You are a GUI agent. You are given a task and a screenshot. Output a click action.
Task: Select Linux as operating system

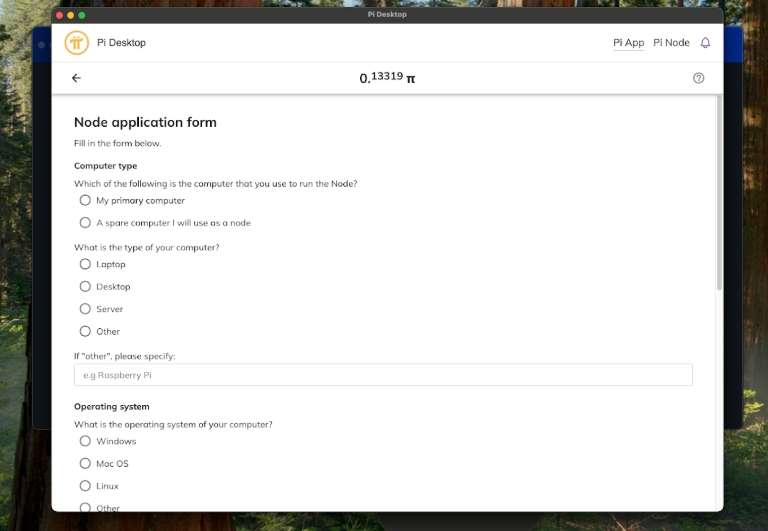point(85,486)
